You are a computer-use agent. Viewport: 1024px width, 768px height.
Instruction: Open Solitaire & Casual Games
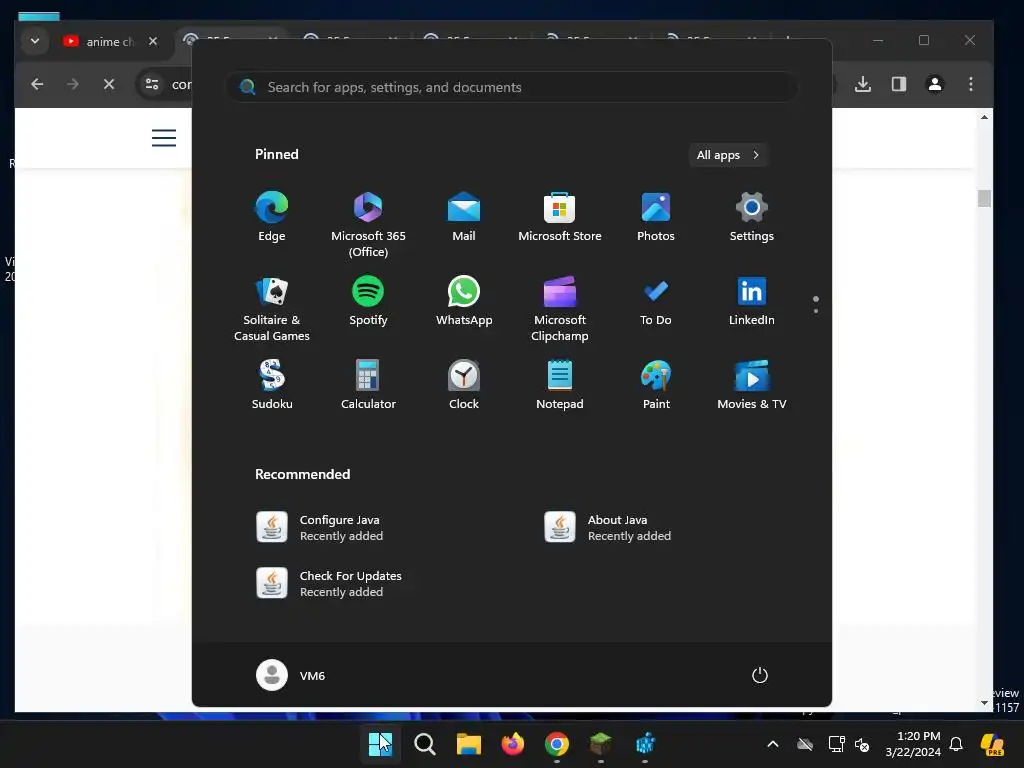pyautogui.click(x=272, y=308)
